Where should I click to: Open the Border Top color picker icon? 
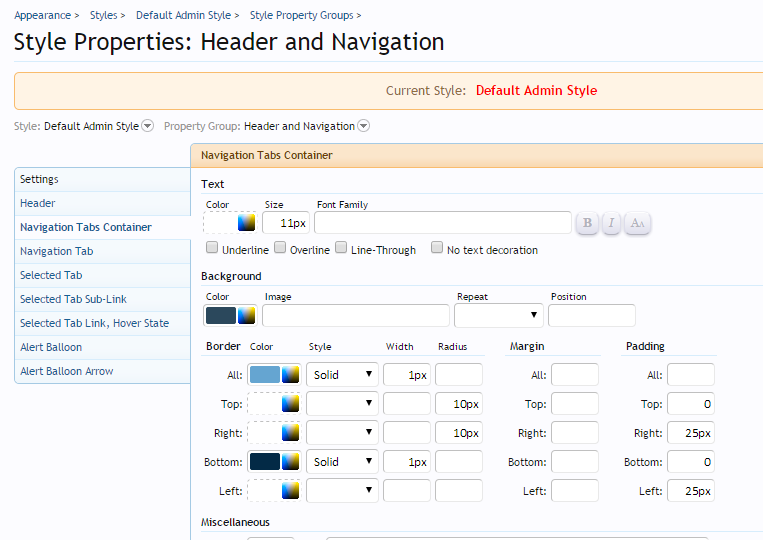291,404
